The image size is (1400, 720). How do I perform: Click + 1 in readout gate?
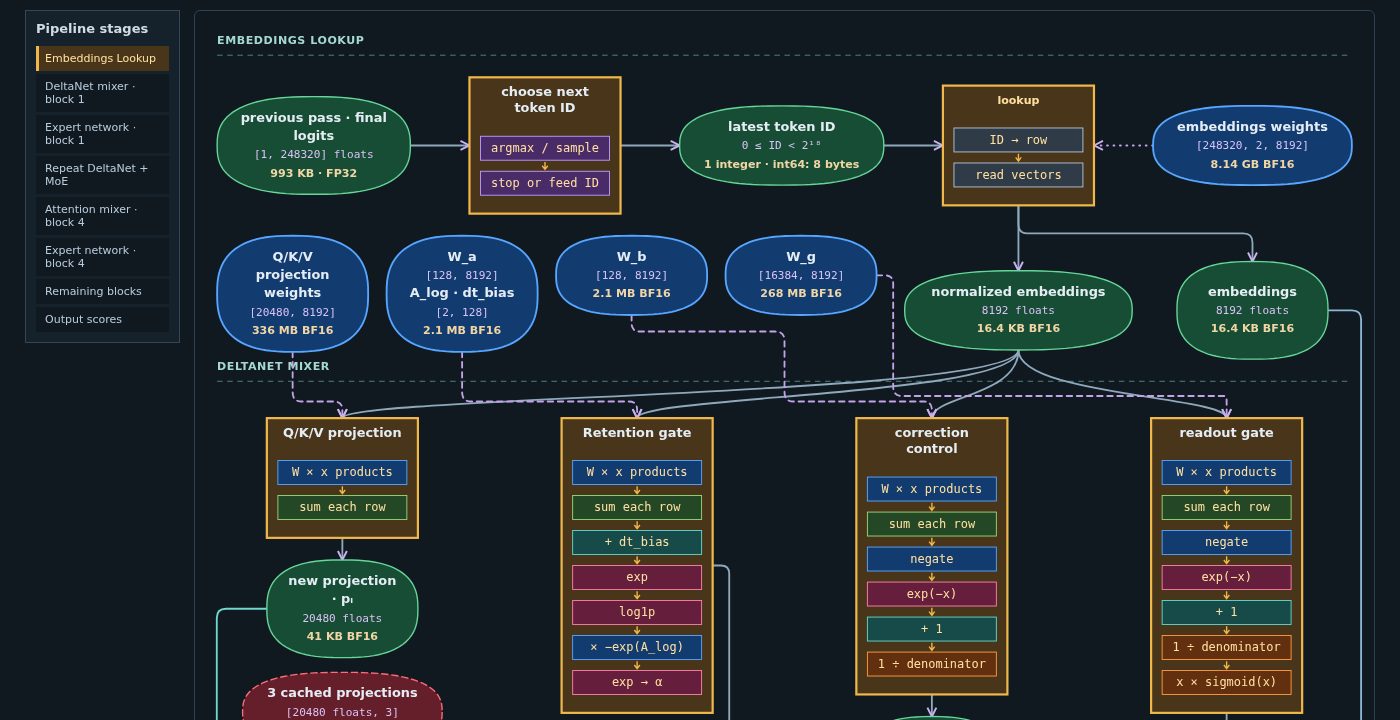tap(1227, 612)
